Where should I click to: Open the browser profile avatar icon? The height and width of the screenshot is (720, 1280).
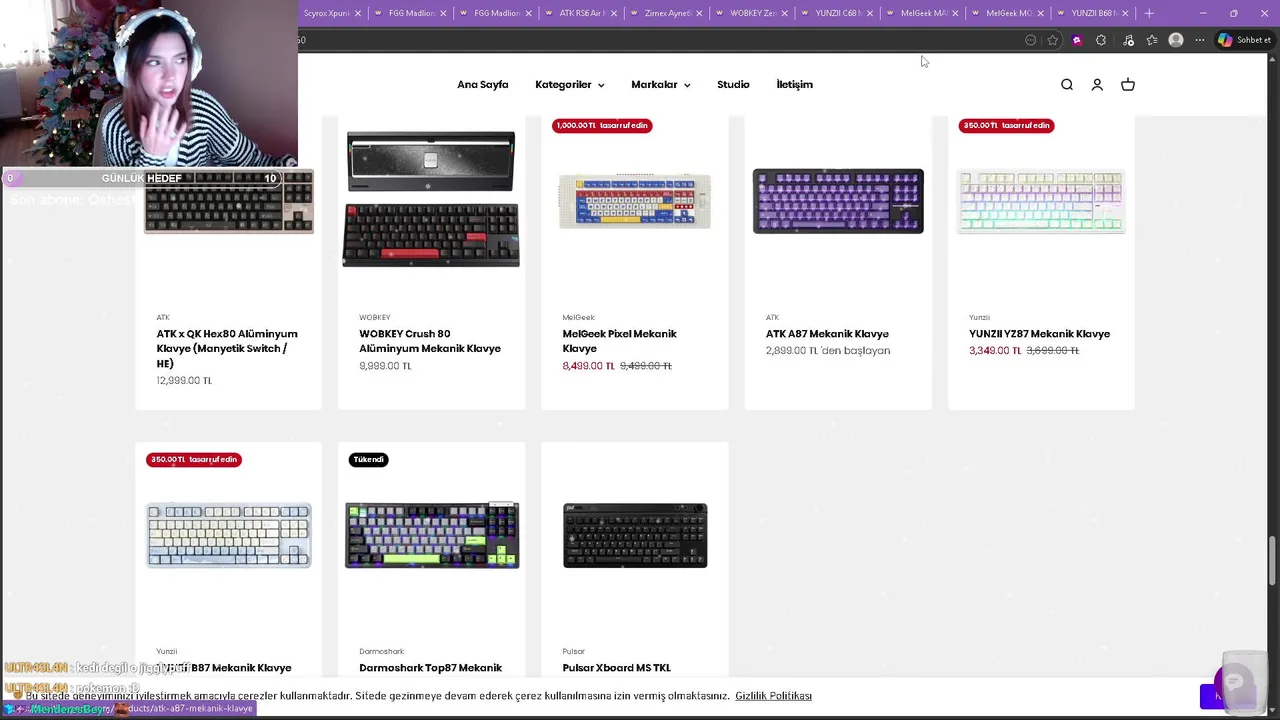[1176, 40]
